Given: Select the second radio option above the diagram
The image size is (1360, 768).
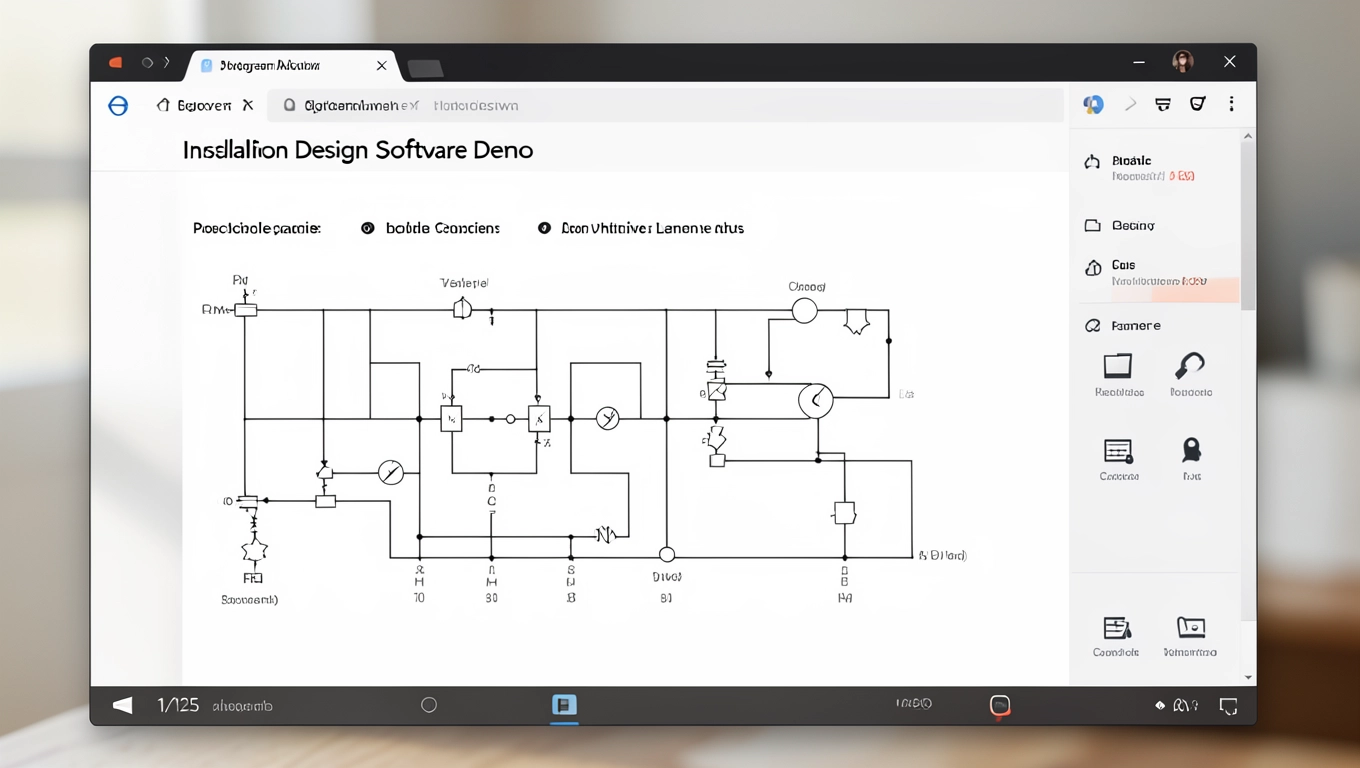Looking at the screenshot, I should 544,228.
